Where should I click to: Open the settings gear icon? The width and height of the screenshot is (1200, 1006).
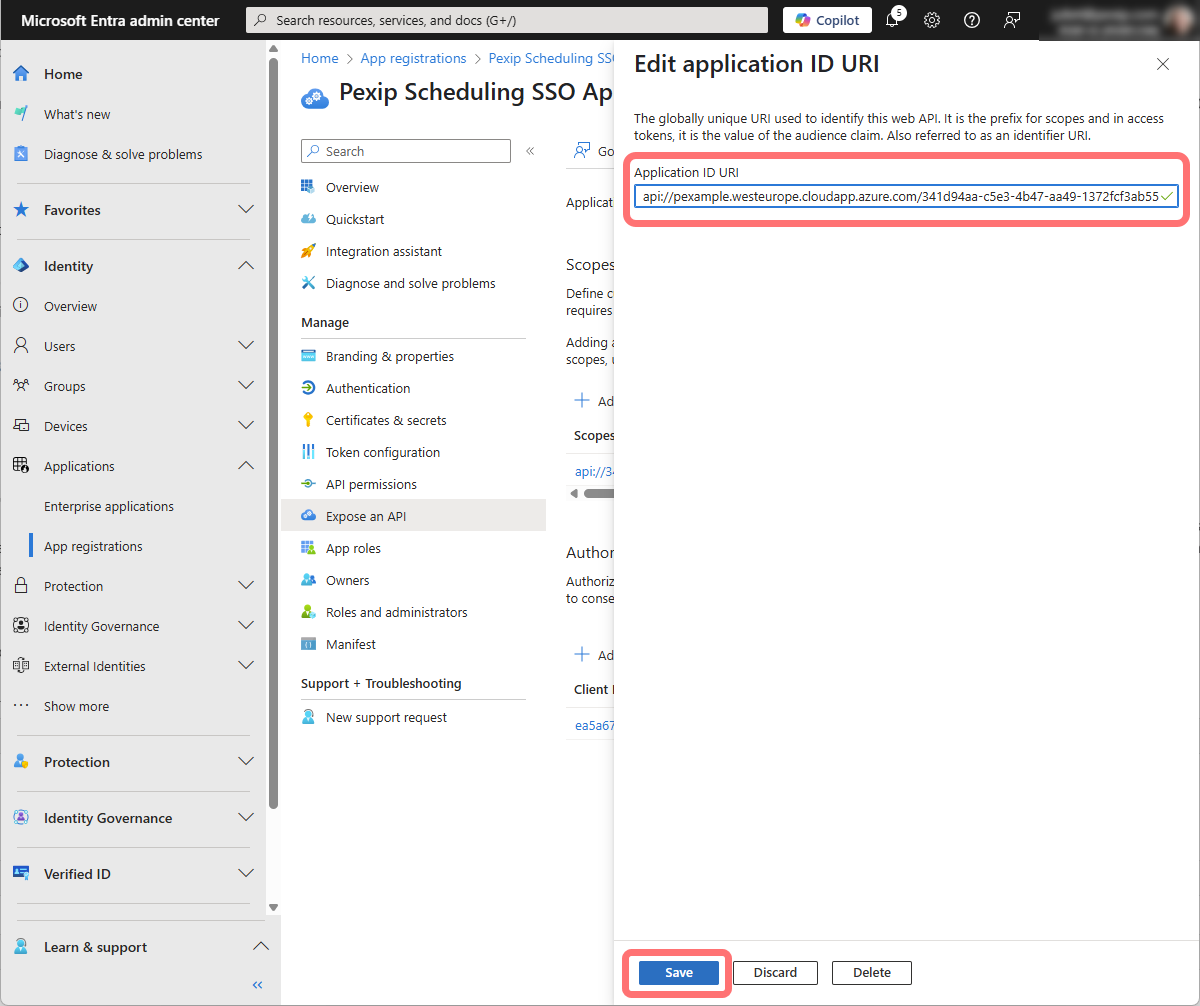click(x=932, y=20)
